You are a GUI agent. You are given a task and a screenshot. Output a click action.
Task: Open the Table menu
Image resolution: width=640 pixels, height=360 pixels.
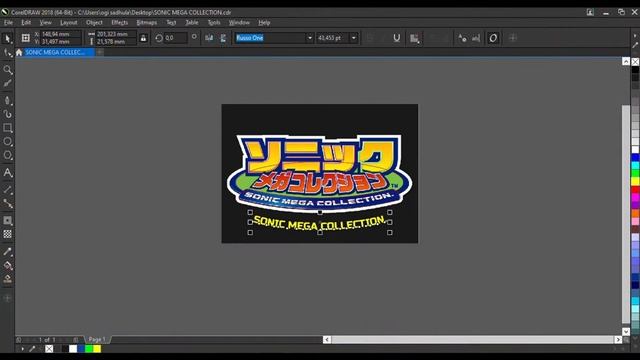click(192, 22)
